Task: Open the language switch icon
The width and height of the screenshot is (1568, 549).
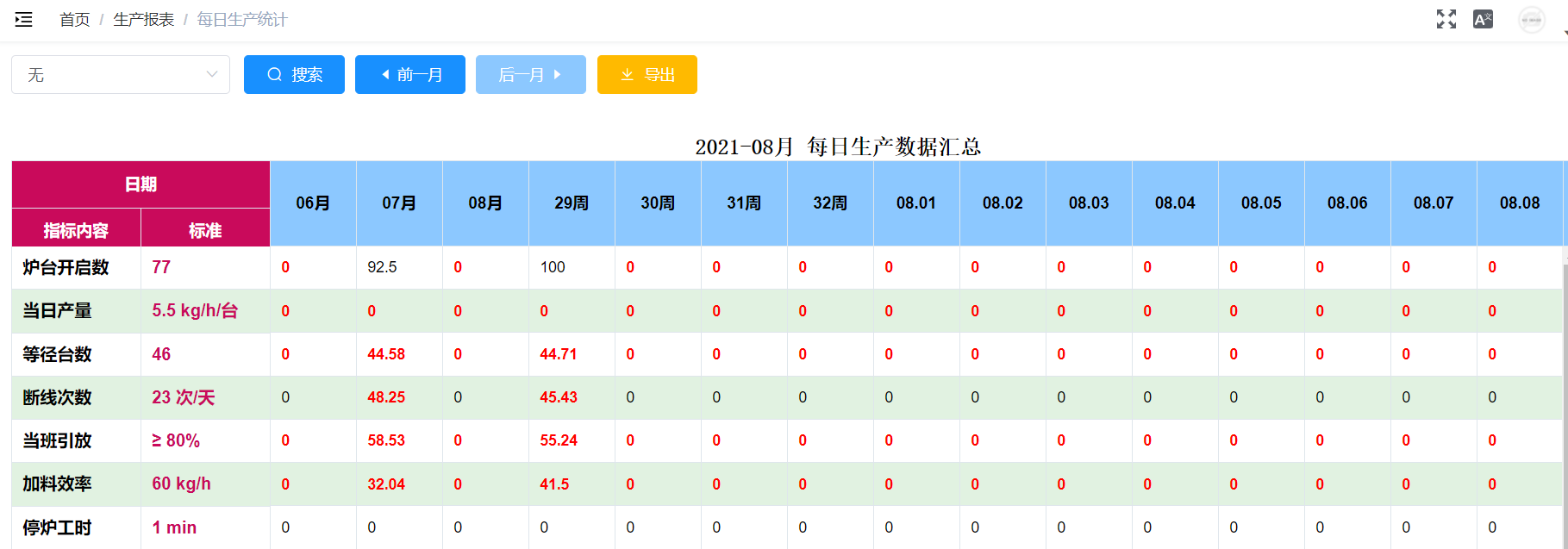Action: click(x=1483, y=19)
